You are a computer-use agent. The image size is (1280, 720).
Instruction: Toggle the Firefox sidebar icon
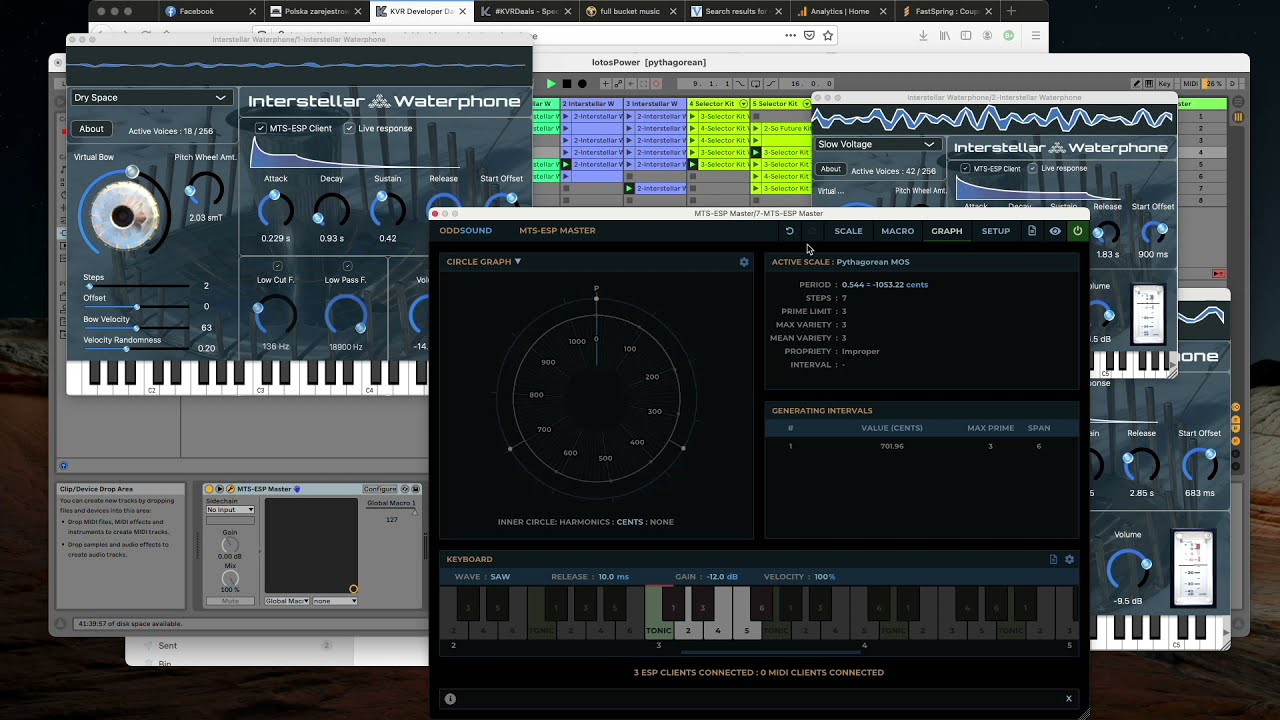(x=966, y=35)
